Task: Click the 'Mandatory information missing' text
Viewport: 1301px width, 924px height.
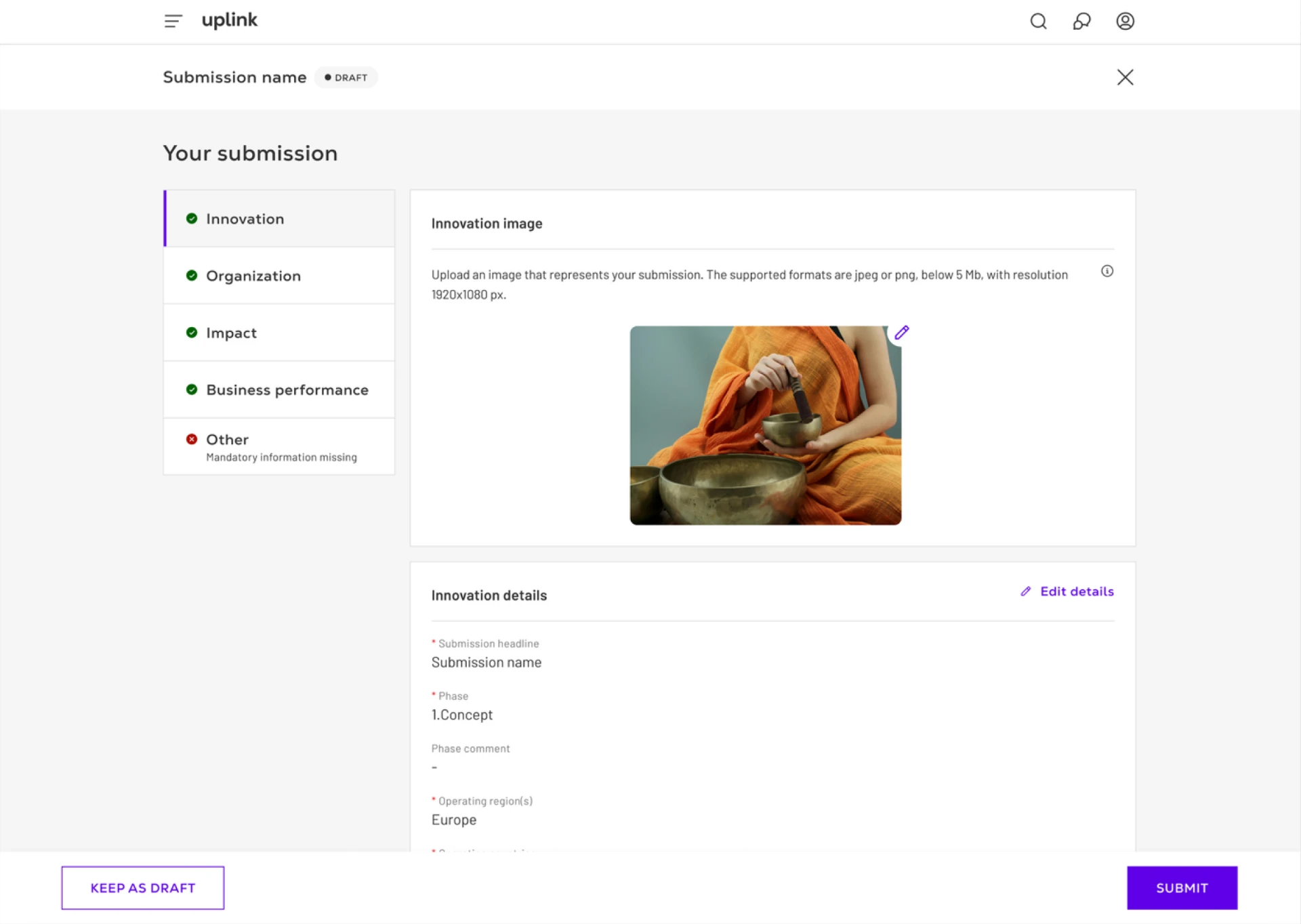Action: 281,457
